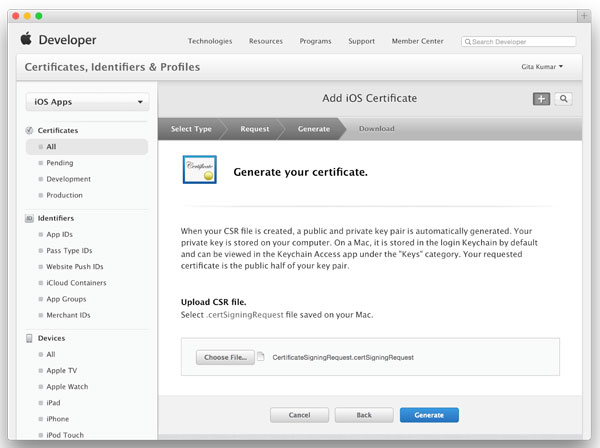This screenshot has height=448, width=600.
Task: Select Apple Watch devices
Action: (x=67, y=387)
